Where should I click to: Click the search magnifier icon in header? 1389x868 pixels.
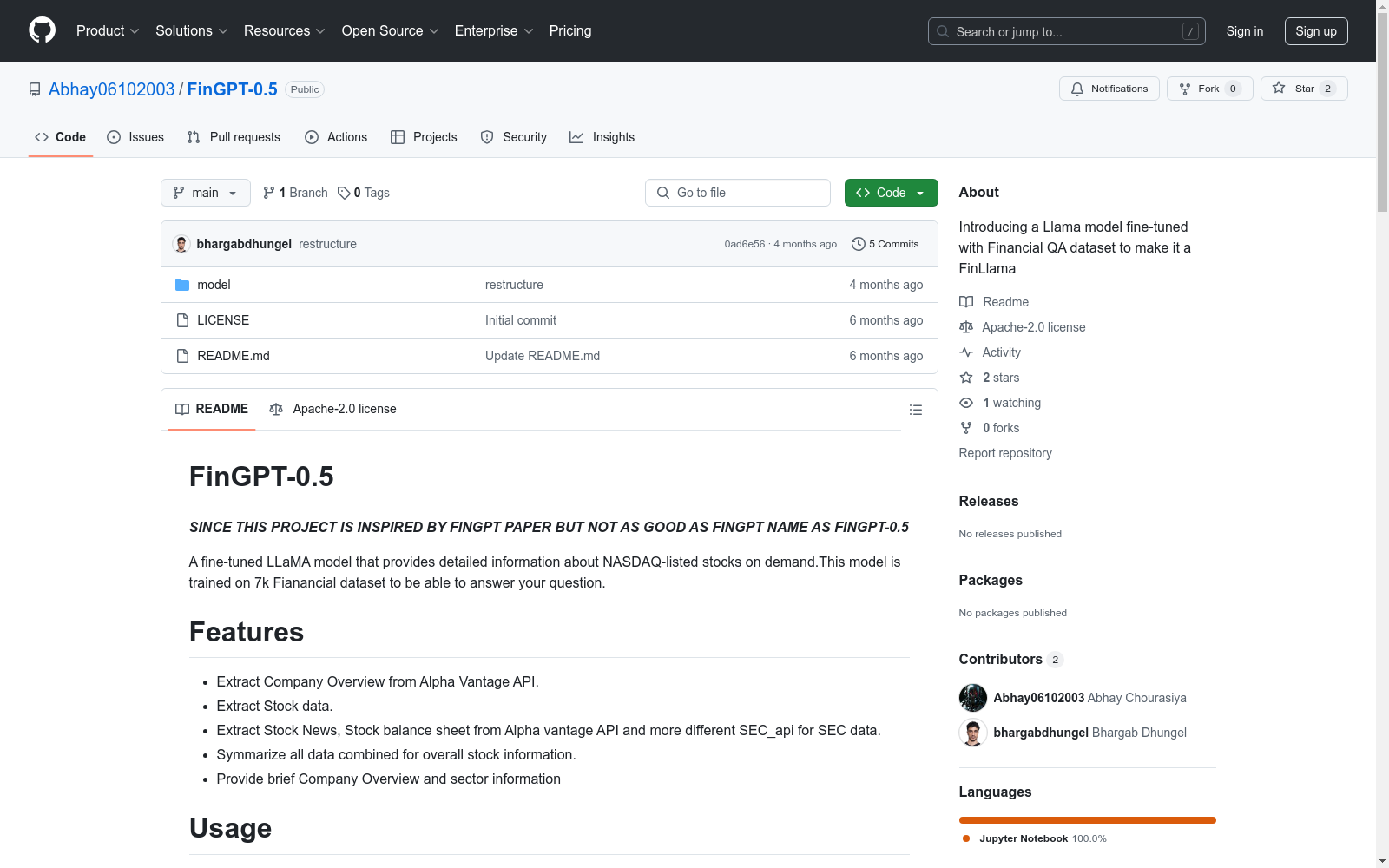tap(943, 31)
